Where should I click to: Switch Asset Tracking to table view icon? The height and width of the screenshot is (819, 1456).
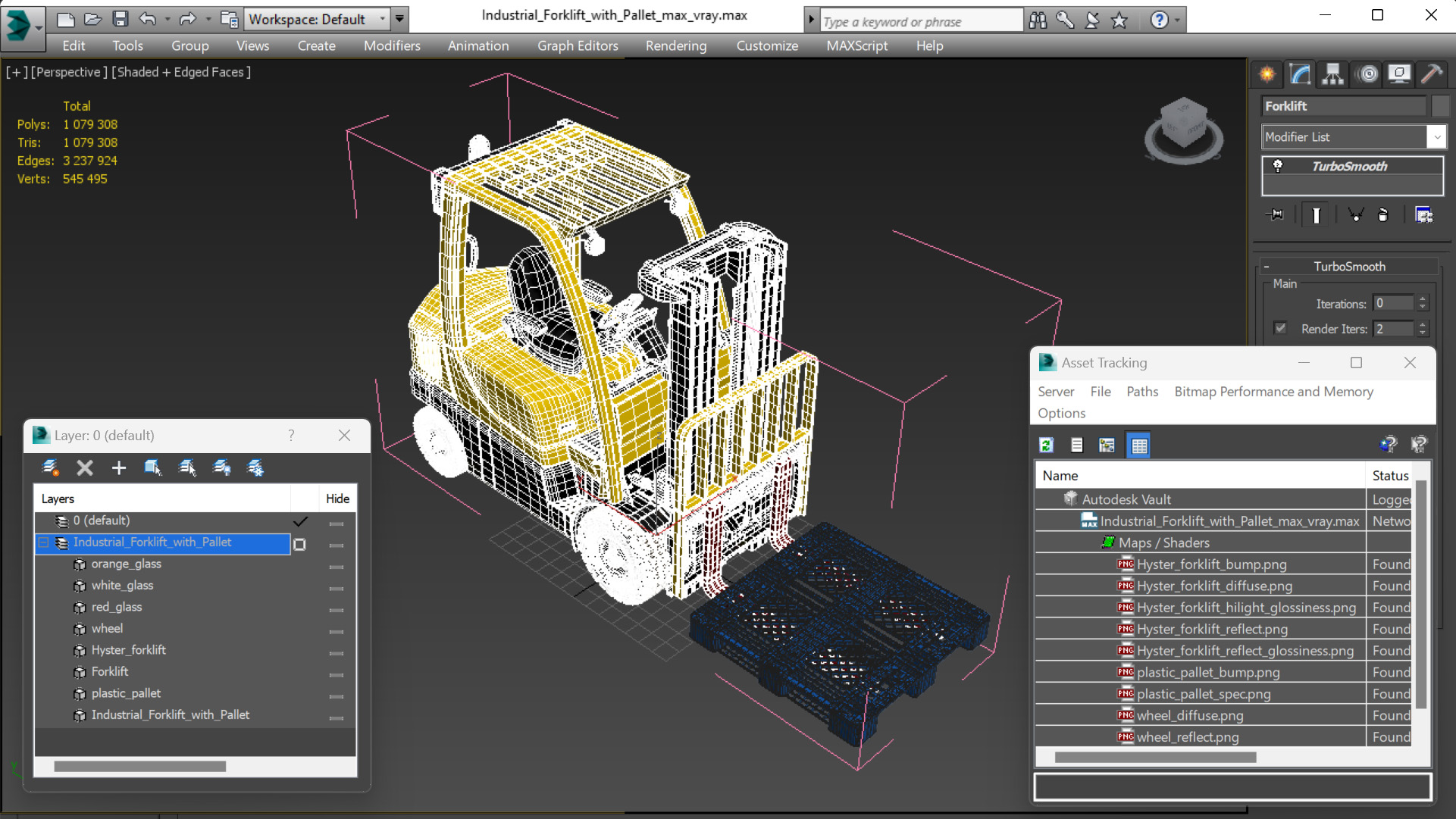click(x=1139, y=445)
